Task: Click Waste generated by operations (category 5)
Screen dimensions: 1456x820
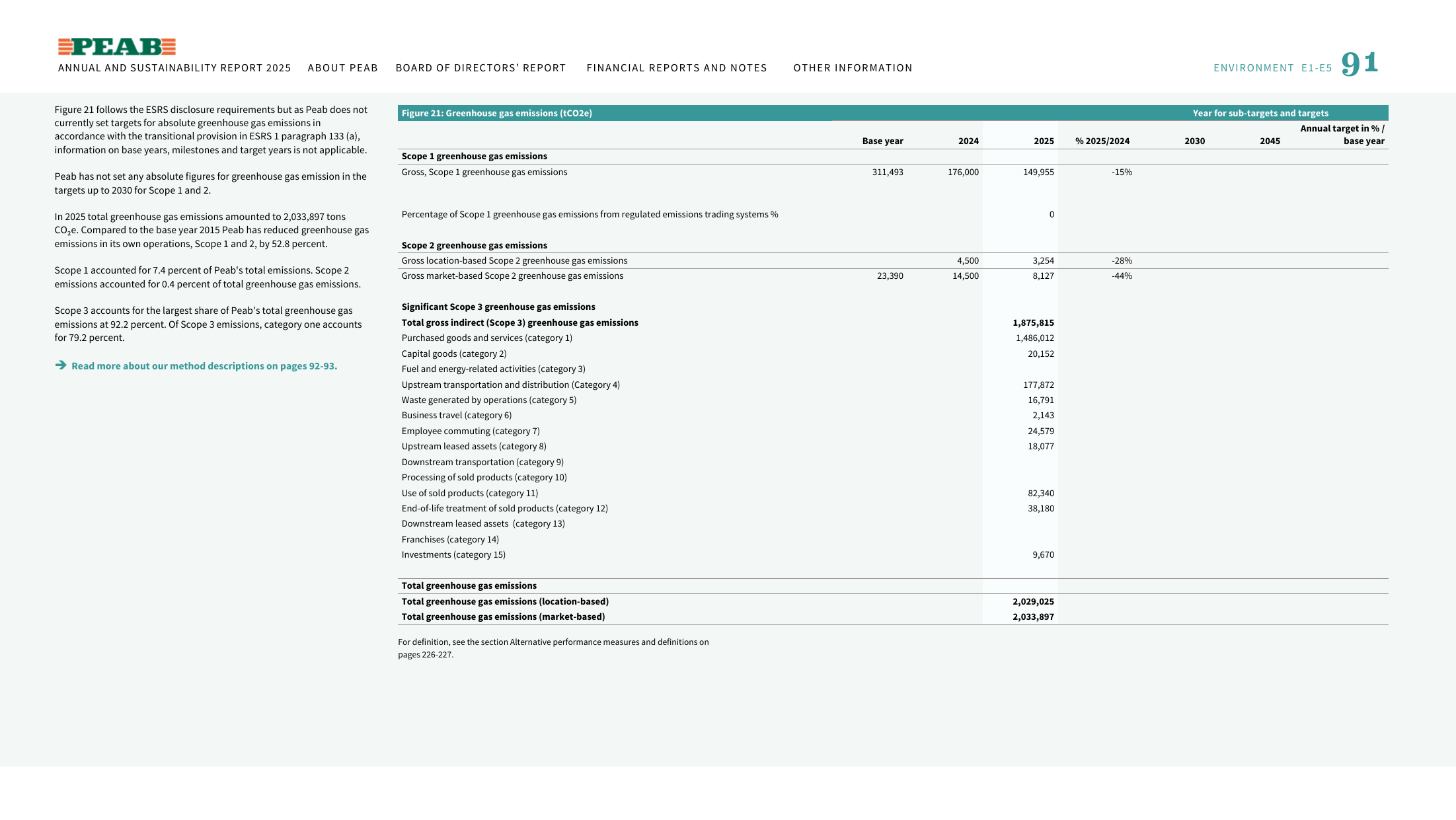Action: [x=489, y=400]
